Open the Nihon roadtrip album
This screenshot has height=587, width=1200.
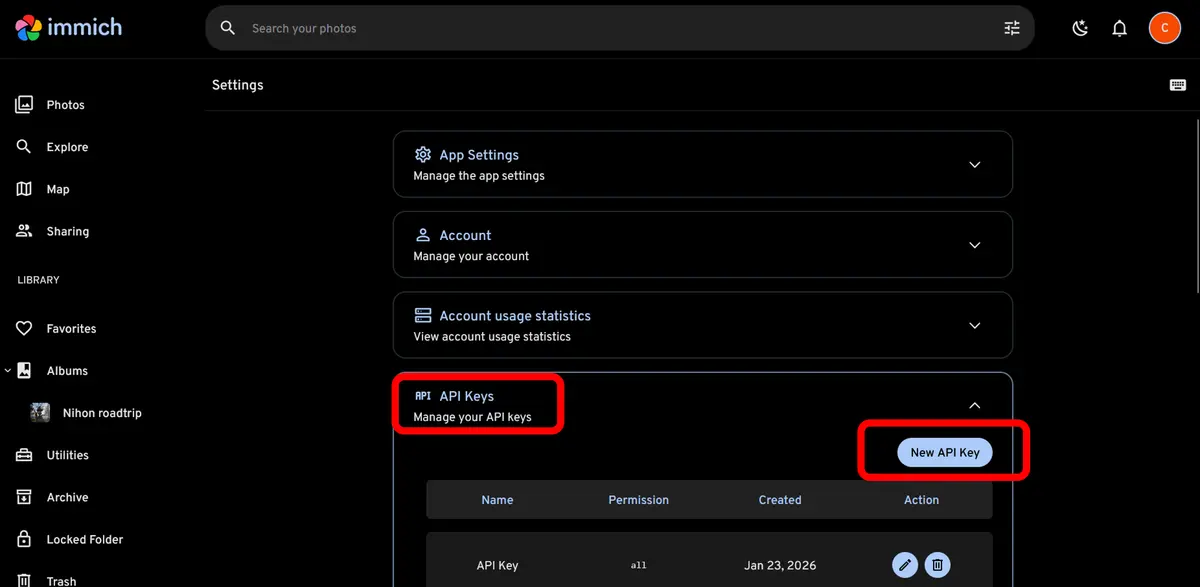coord(101,413)
